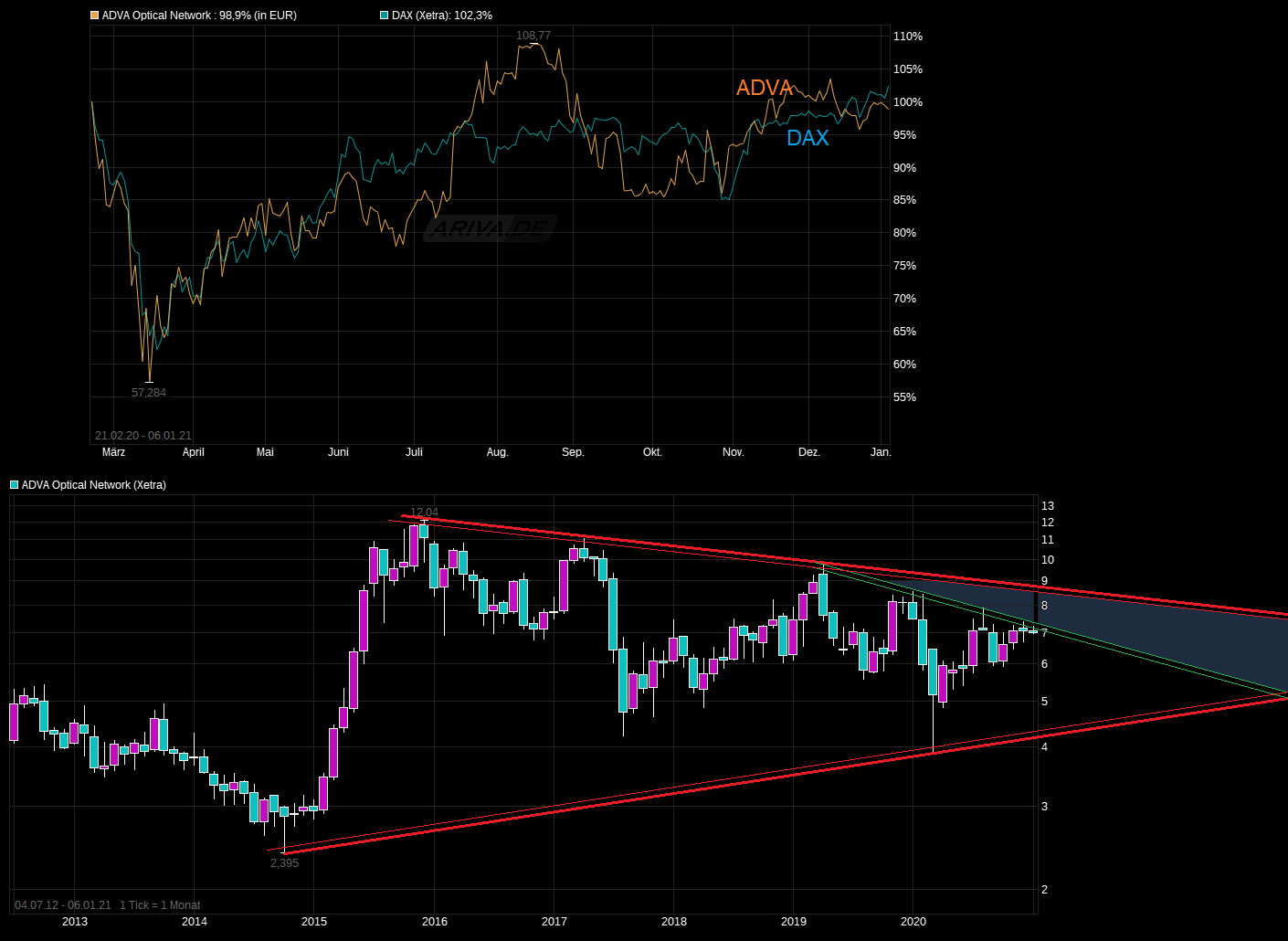Click the 108.77 peak label on upper chart
Screen dimensions: 1288x941
click(533, 37)
